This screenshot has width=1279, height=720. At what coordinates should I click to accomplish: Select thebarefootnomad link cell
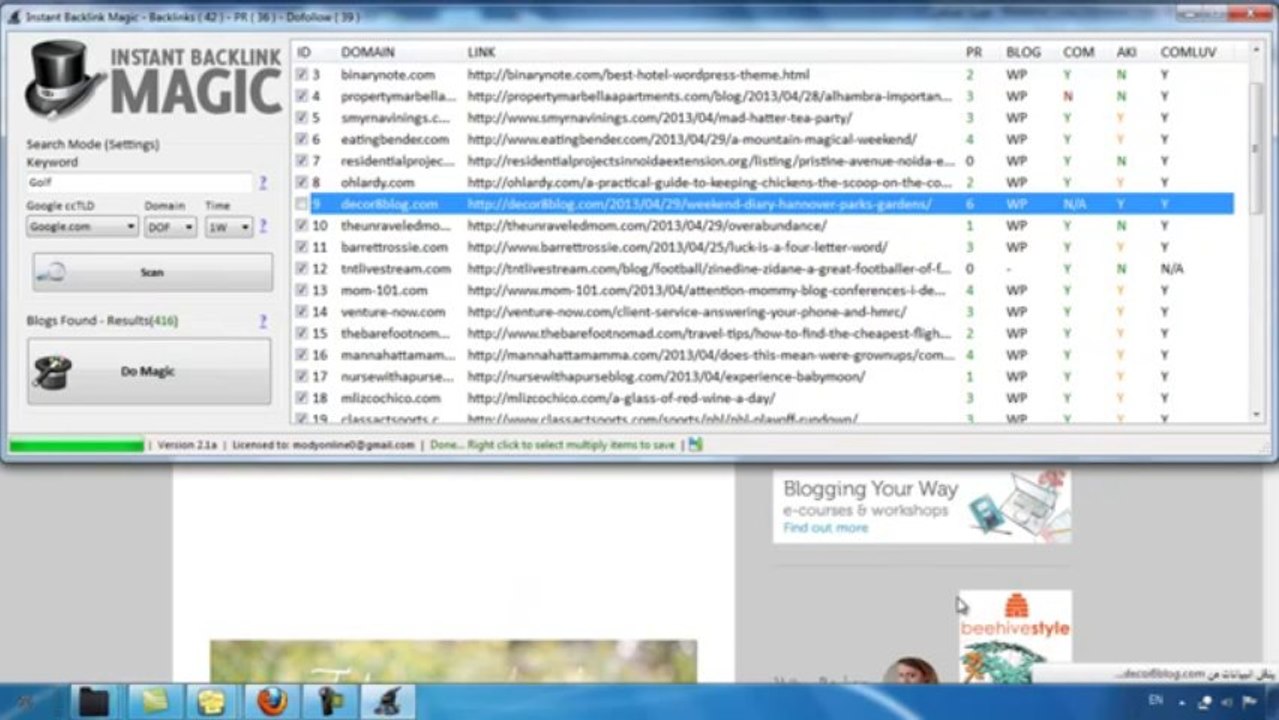(x=709, y=334)
